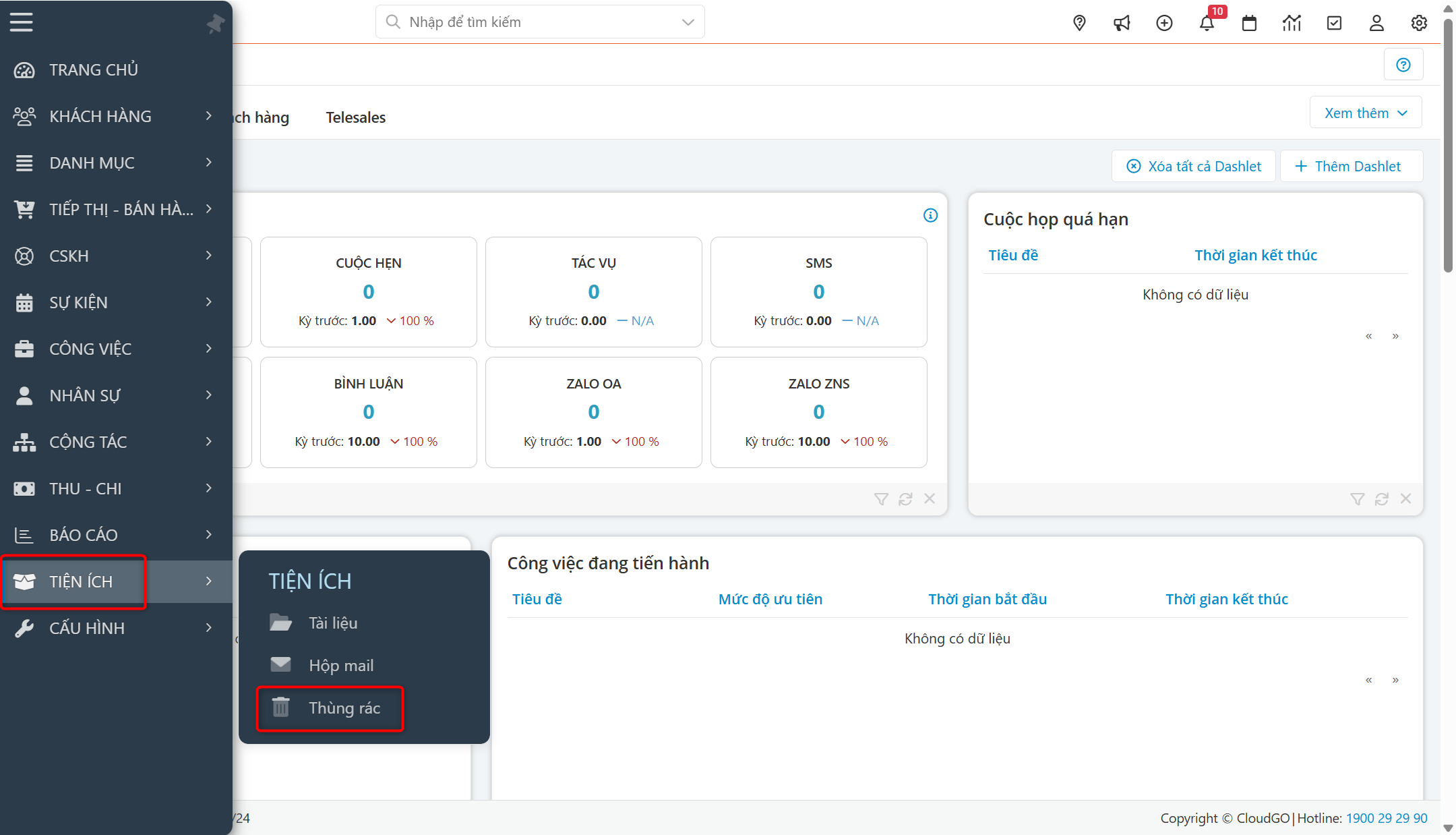The height and width of the screenshot is (835, 1456).
Task: Click the chart analytics icon
Action: pyautogui.click(x=1292, y=23)
